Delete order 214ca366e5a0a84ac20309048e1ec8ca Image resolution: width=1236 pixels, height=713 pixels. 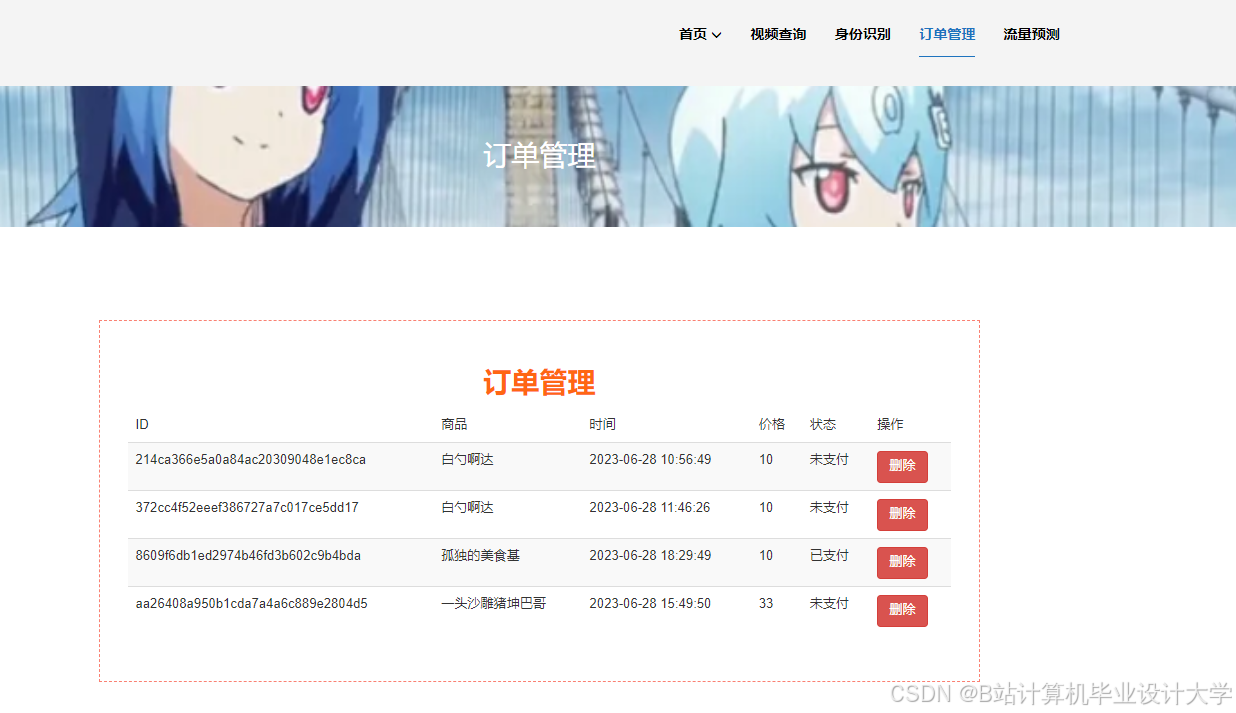click(902, 467)
